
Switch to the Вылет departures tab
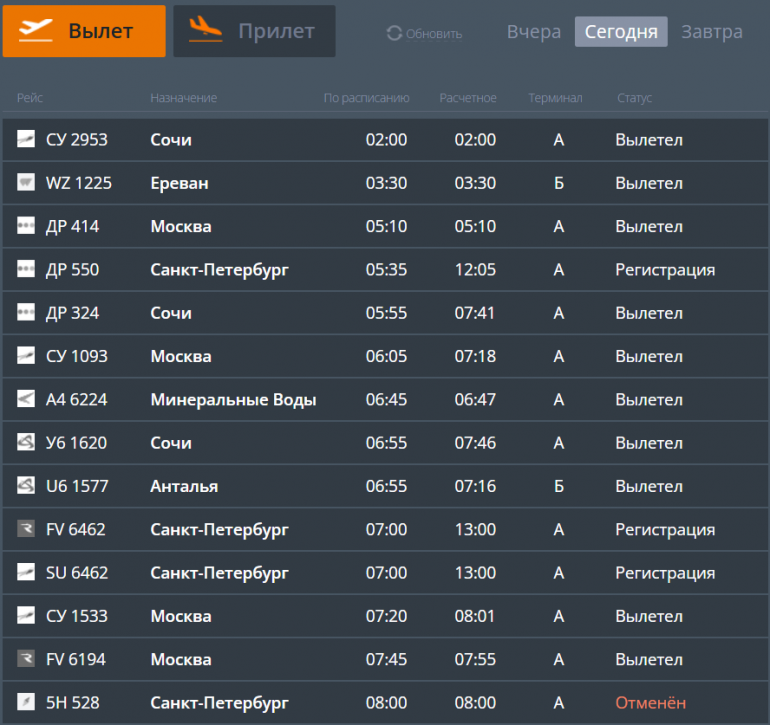84,31
